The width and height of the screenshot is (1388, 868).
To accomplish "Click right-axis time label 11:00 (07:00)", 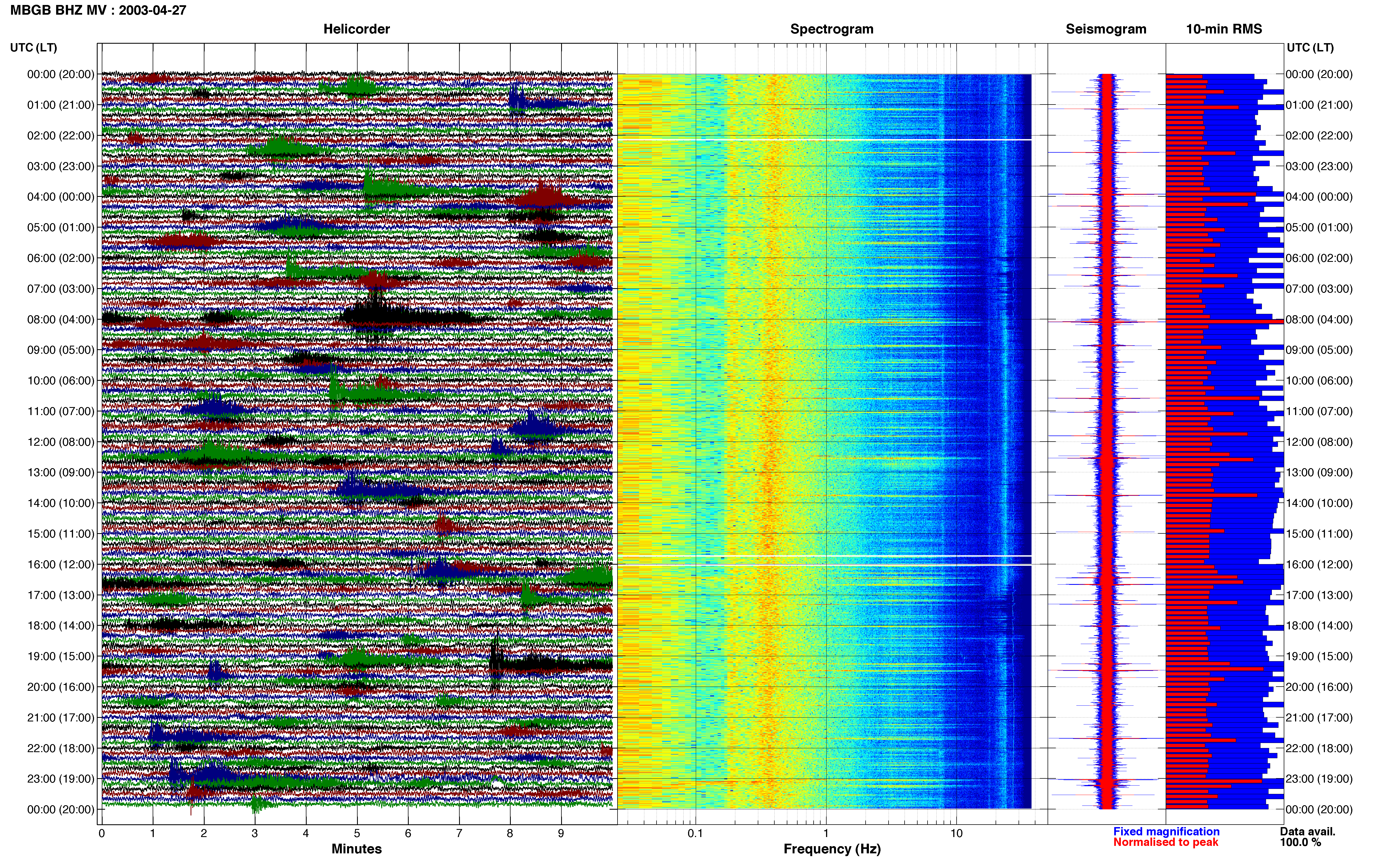I will [x=1319, y=412].
